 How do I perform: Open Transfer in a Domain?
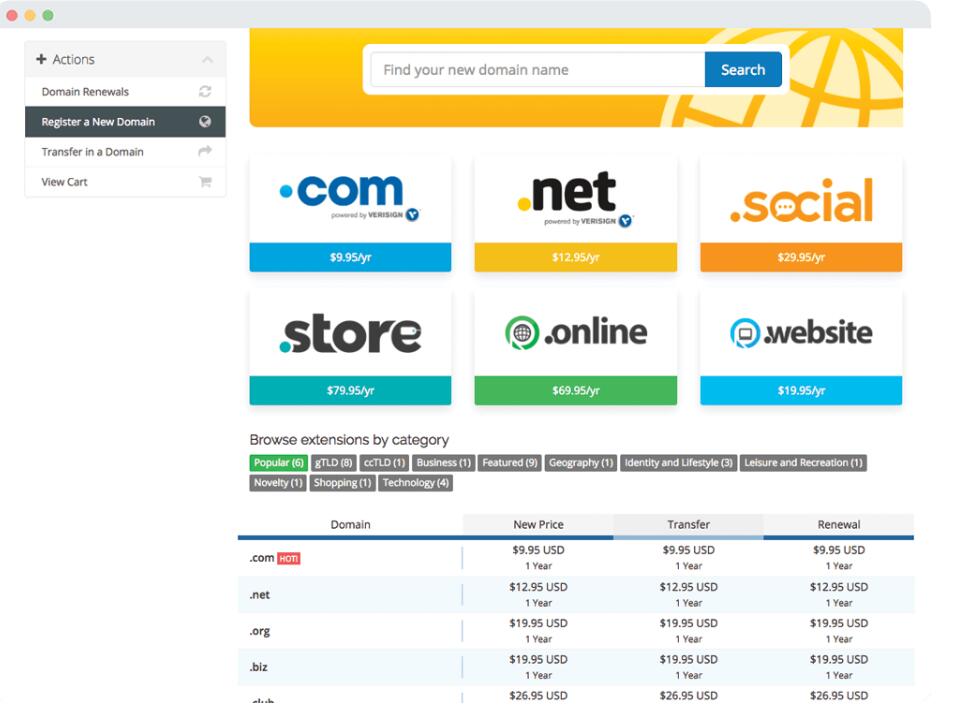[x=125, y=152]
